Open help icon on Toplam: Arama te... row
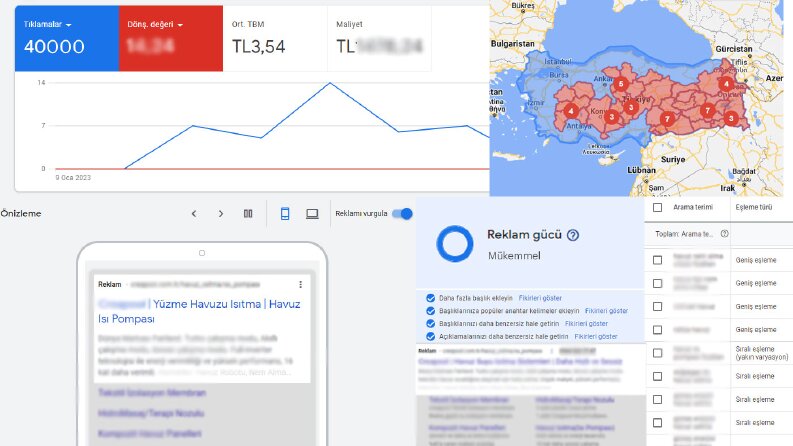This screenshot has width=793, height=446. pyautogui.click(x=724, y=234)
